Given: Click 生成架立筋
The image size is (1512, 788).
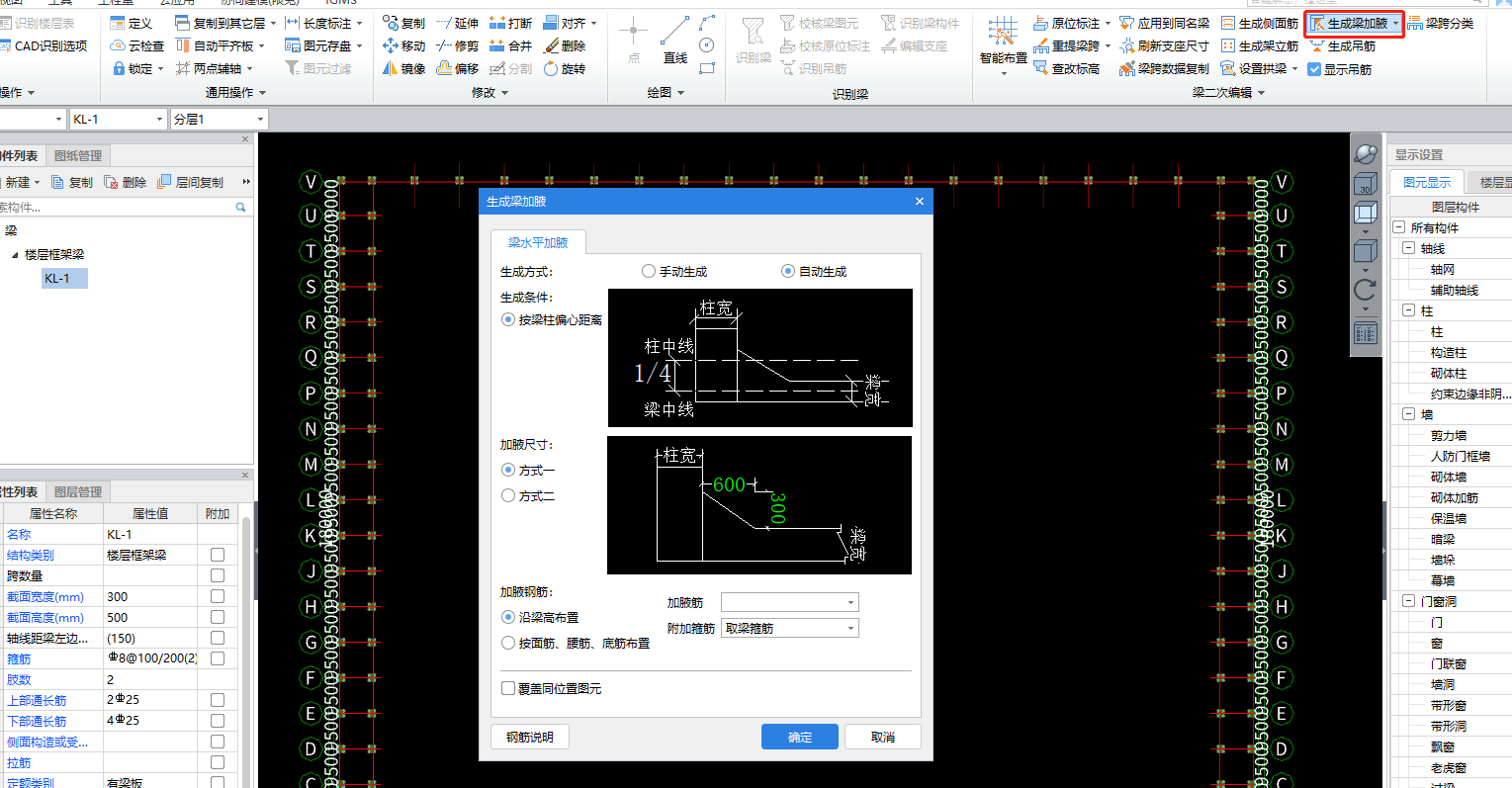Looking at the screenshot, I should click(1259, 45).
